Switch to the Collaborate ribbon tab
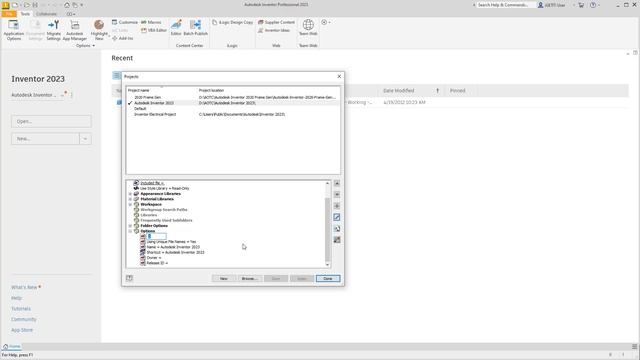Screen dimensions: 640x360 [46, 14]
